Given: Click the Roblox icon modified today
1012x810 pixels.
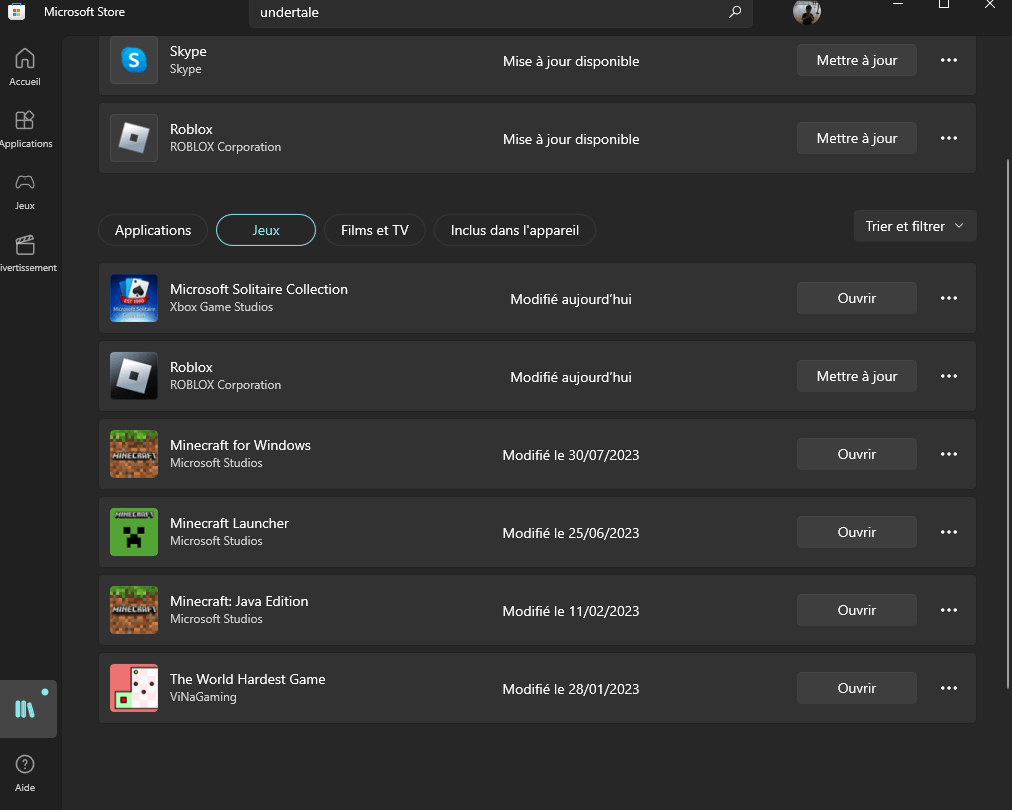Looking at the screenshot, I should (134, 376).
